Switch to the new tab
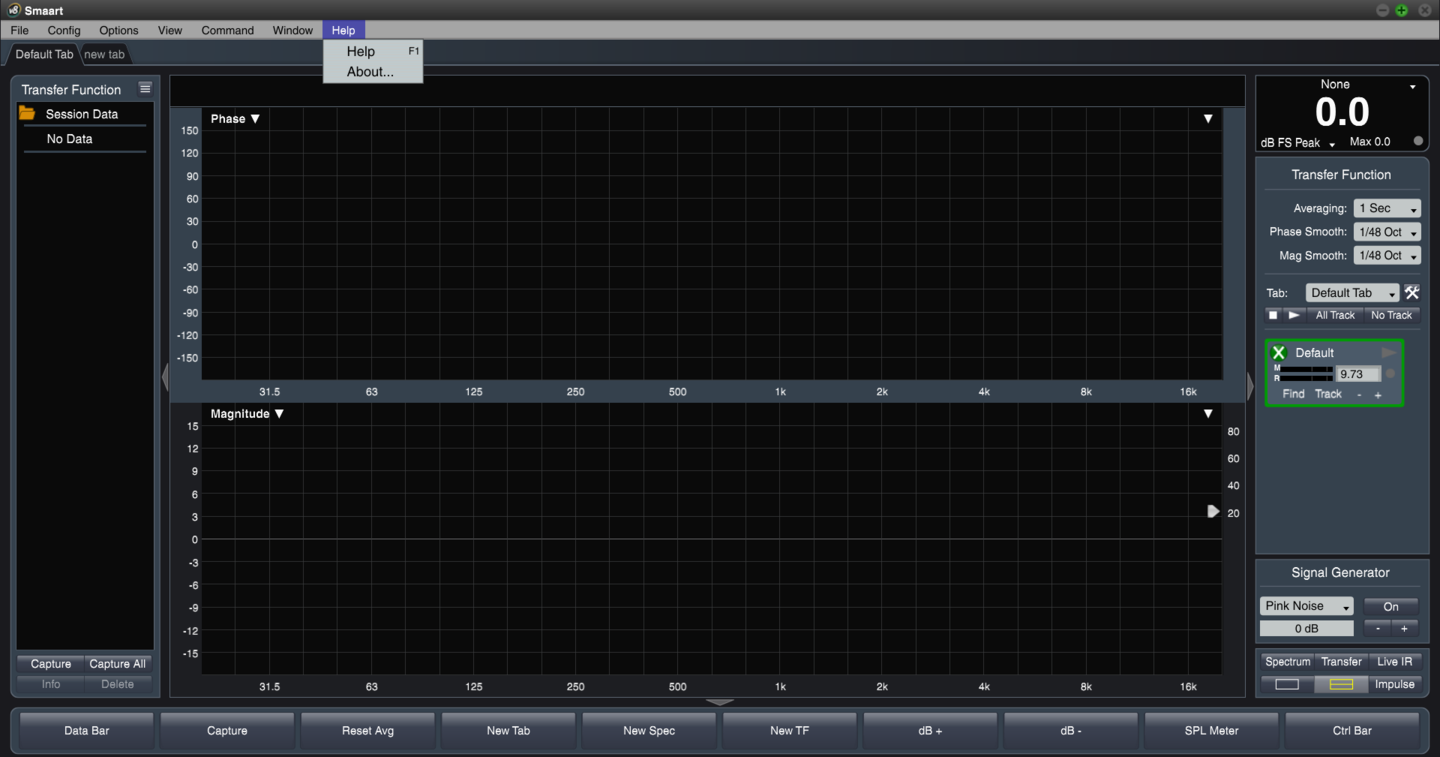Viewport: 1440px width, 757px height. coord(104,54)
